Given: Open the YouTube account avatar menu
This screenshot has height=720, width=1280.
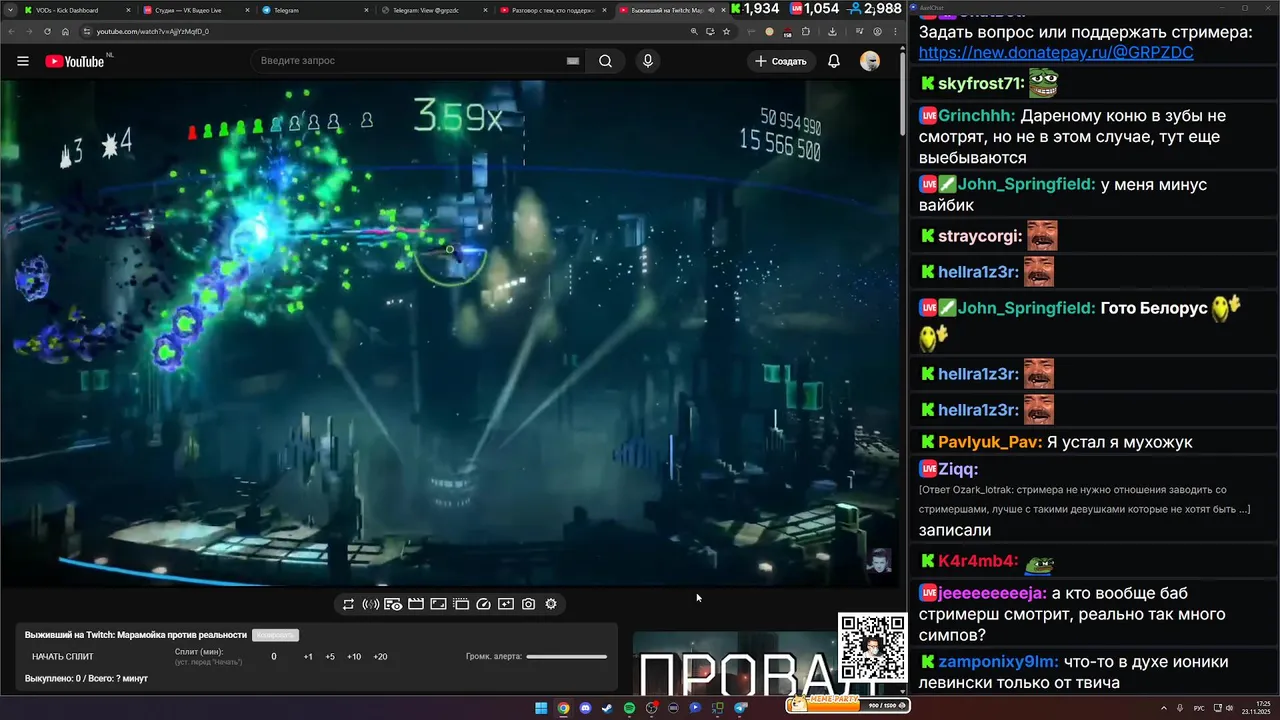Looking at the screenshot, I should (x=870, y=61).
